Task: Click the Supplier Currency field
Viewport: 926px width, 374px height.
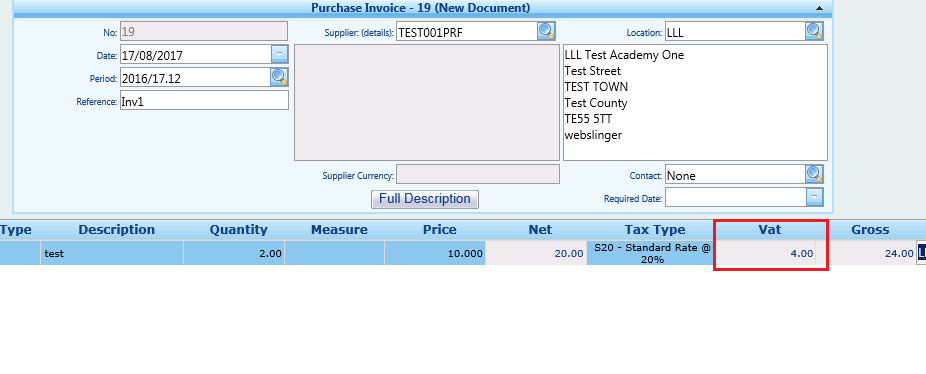Action: [478, 174]
